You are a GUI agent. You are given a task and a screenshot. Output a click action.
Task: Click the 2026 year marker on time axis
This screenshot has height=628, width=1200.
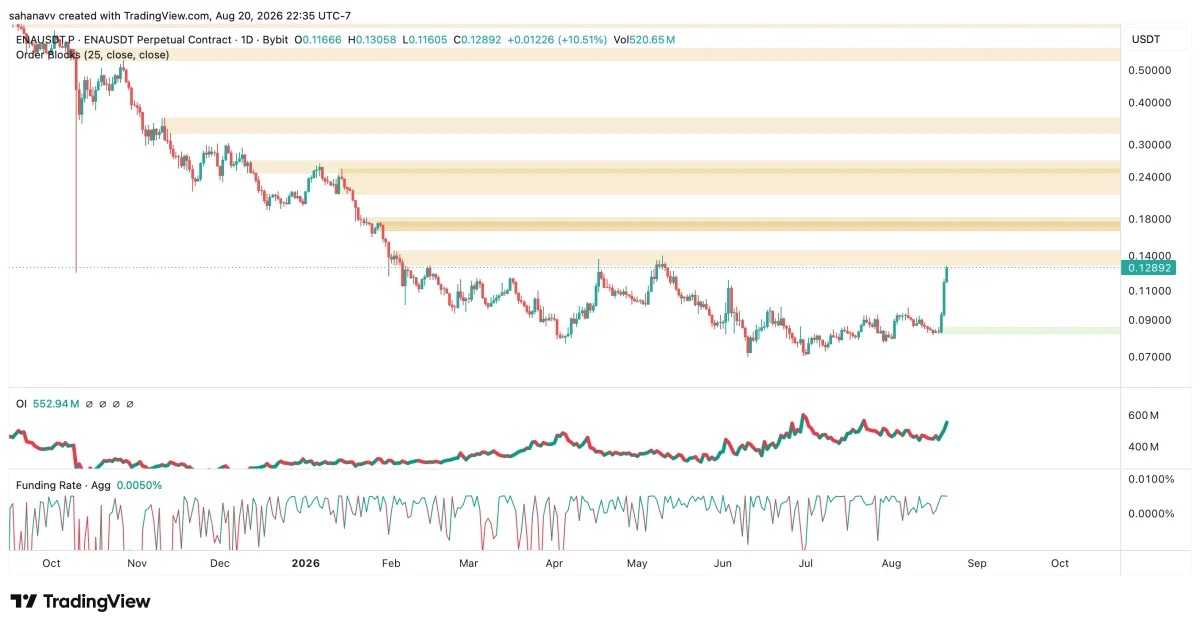(x=305, y=563)
